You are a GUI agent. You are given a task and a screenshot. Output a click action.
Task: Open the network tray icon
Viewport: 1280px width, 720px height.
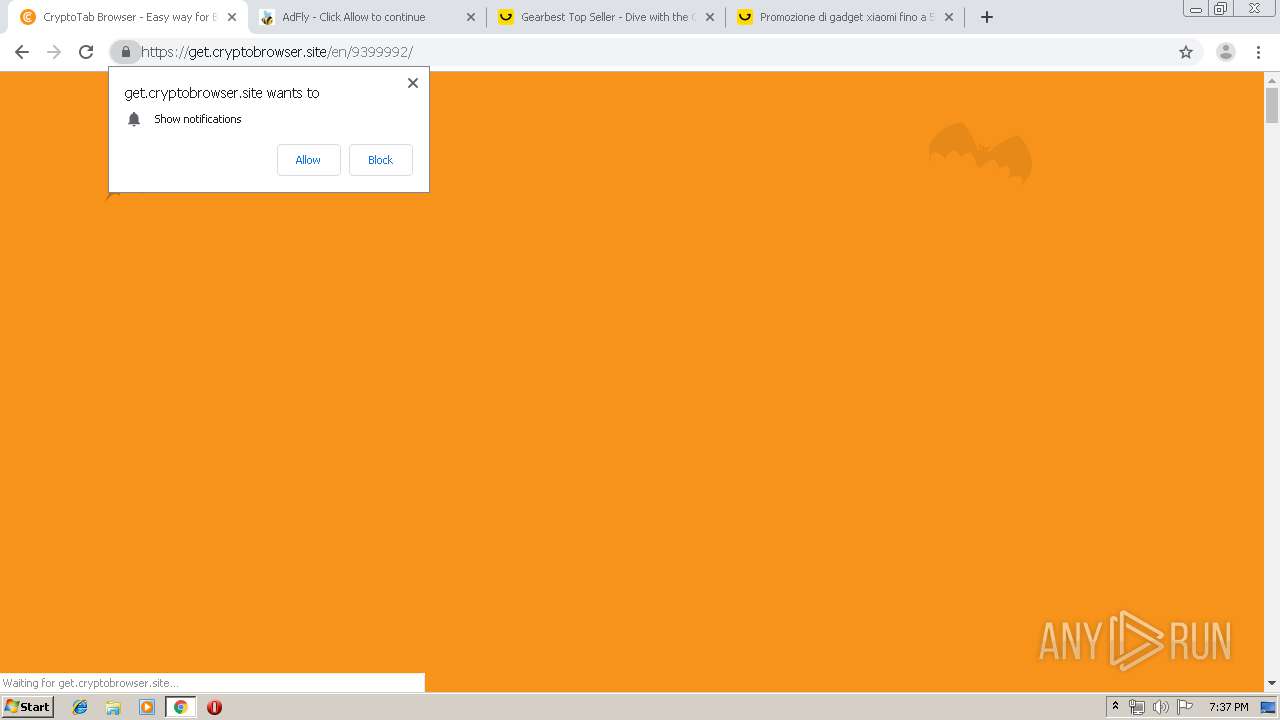(1137, 707)
